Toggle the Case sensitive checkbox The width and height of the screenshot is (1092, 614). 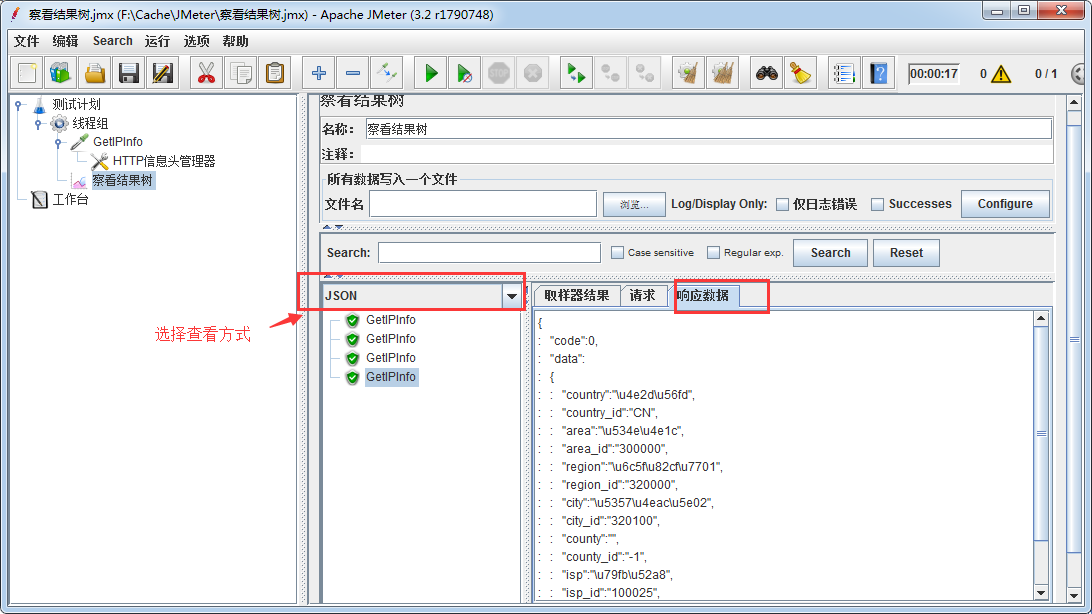617,253
